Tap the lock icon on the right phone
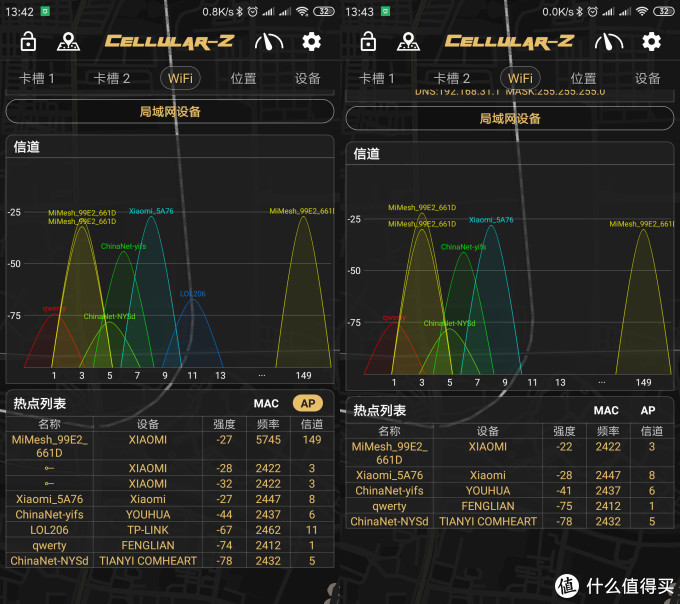The image size is (680, 604). 368,42
